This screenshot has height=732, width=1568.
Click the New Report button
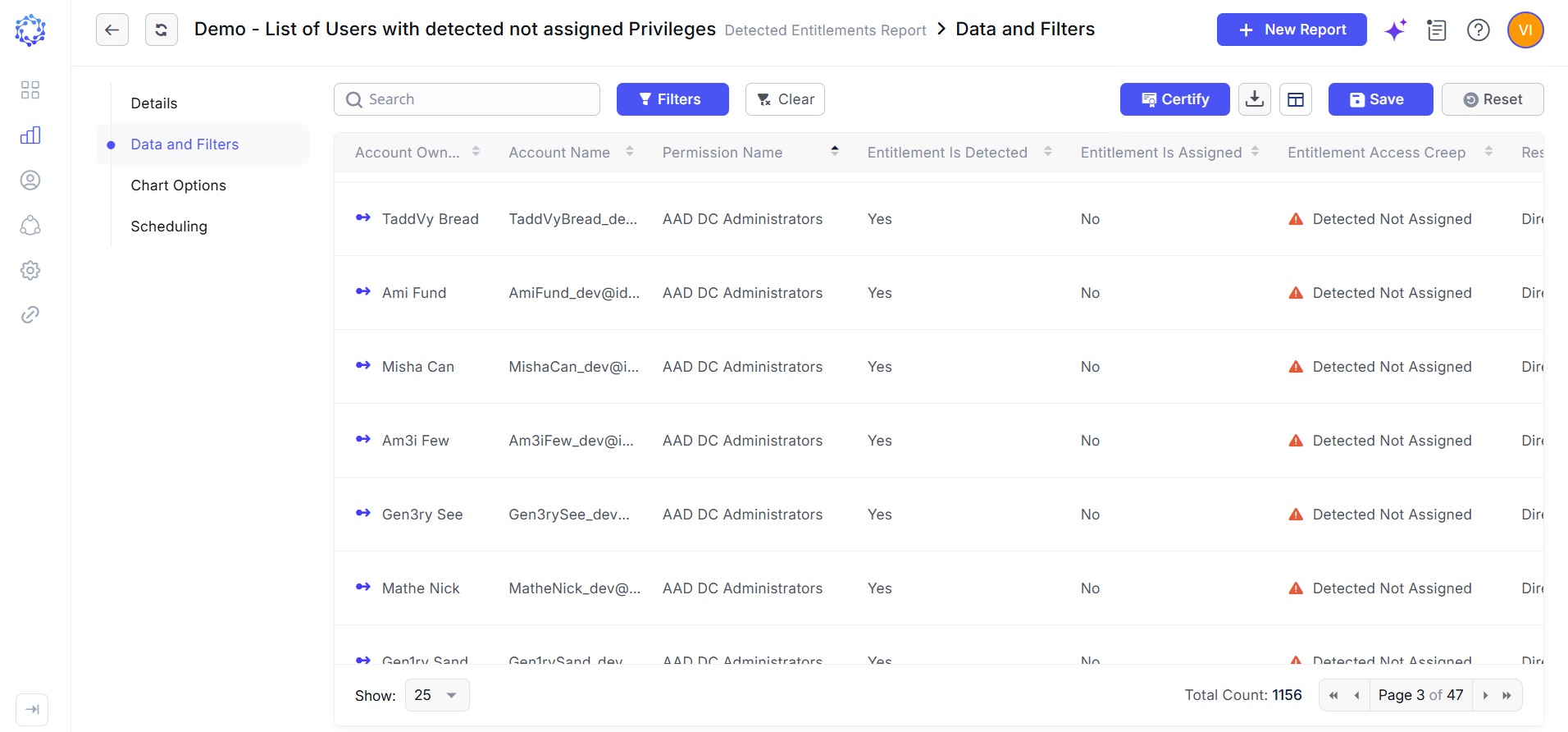pos(1292,30)
